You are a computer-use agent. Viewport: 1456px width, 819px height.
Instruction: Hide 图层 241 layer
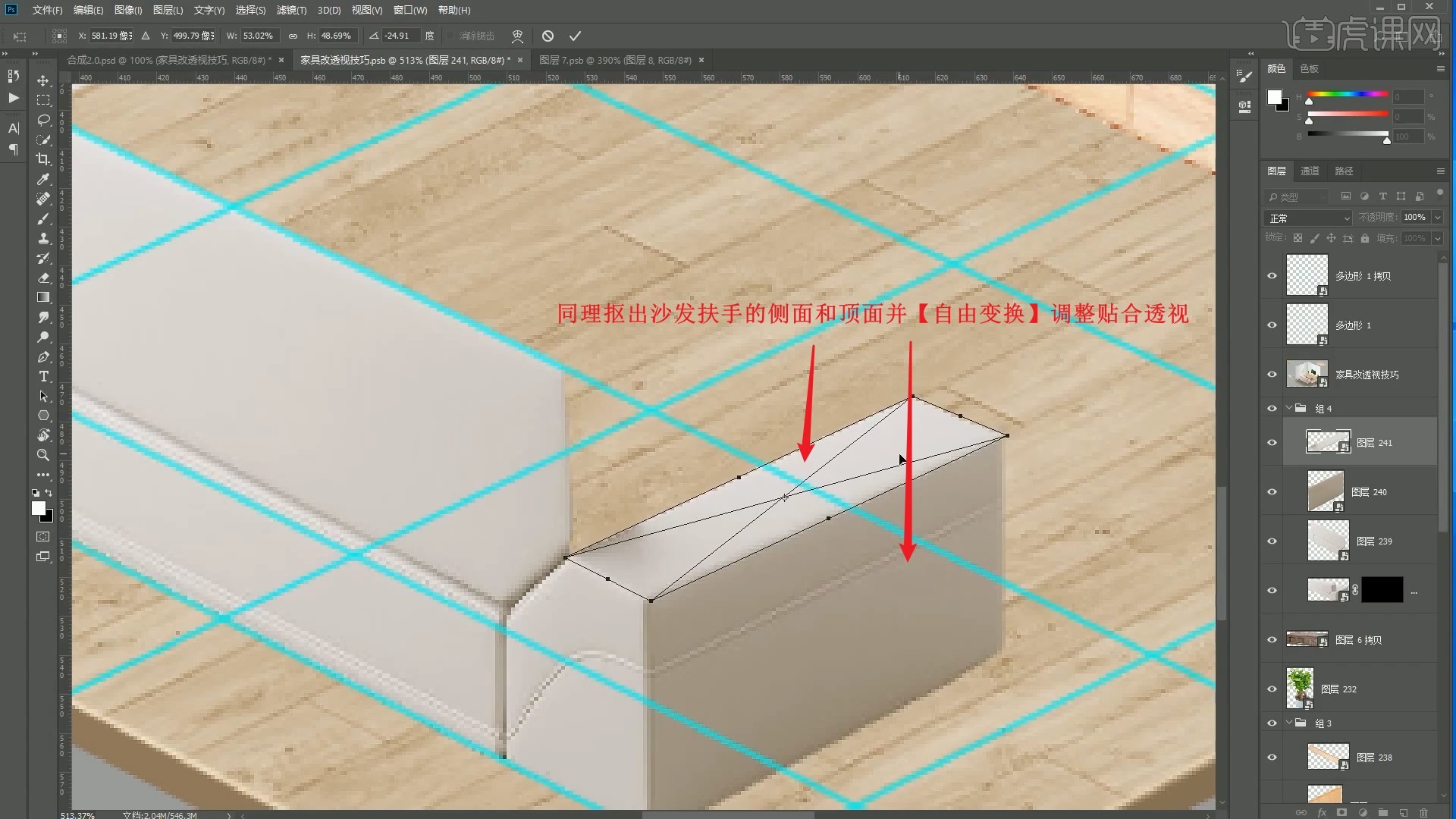click(x=1272, y=443)
